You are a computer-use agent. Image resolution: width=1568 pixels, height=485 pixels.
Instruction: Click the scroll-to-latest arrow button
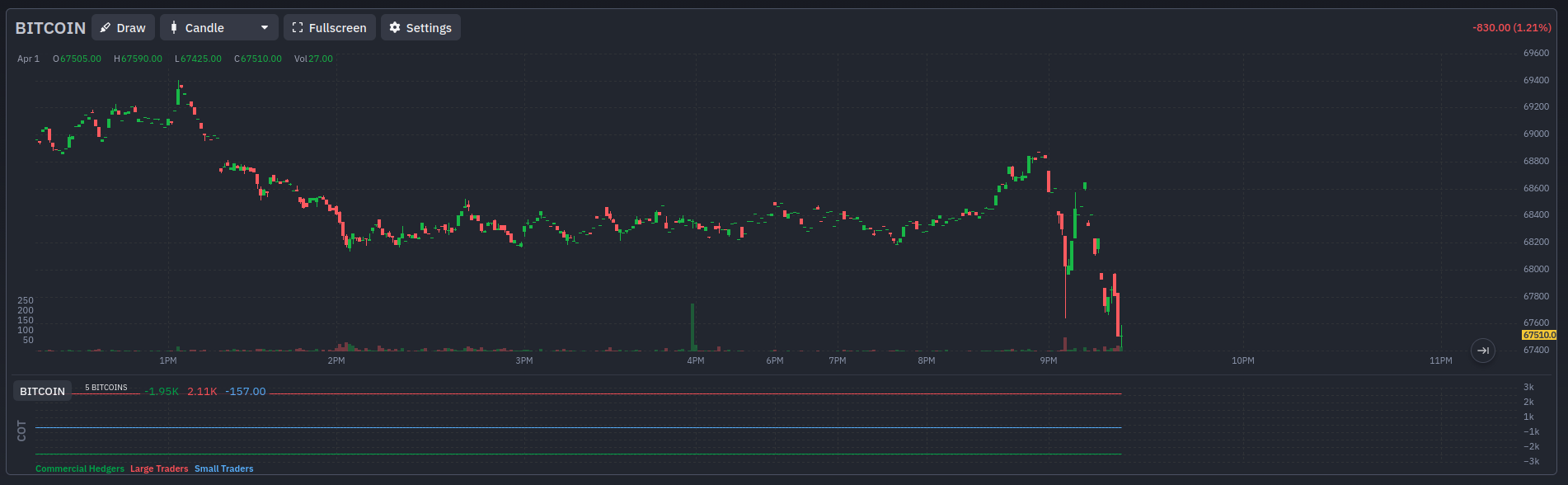(x=1483, y=351)
